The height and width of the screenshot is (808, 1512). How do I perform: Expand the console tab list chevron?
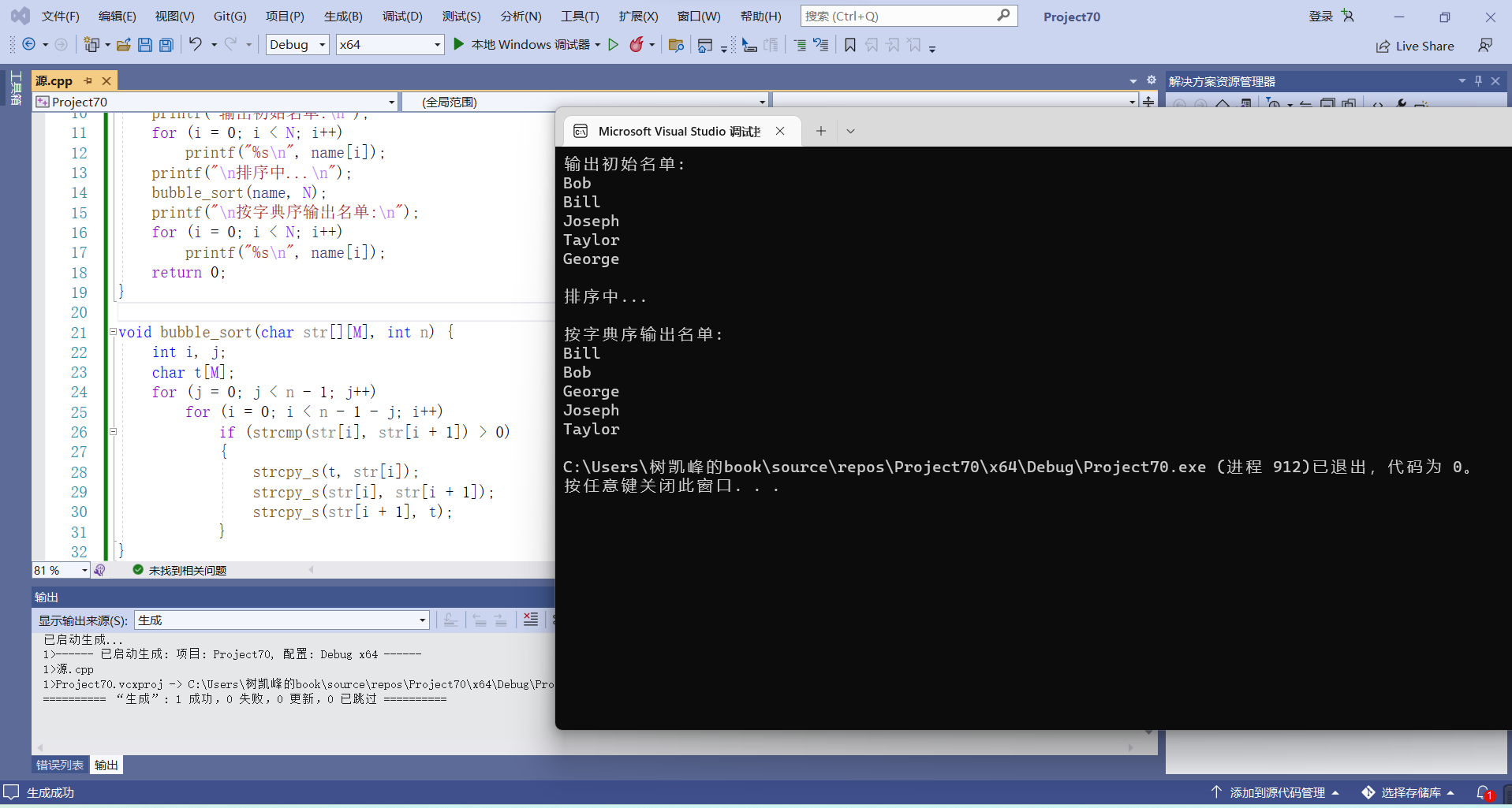pyautogui.click(x=850, y=131)
